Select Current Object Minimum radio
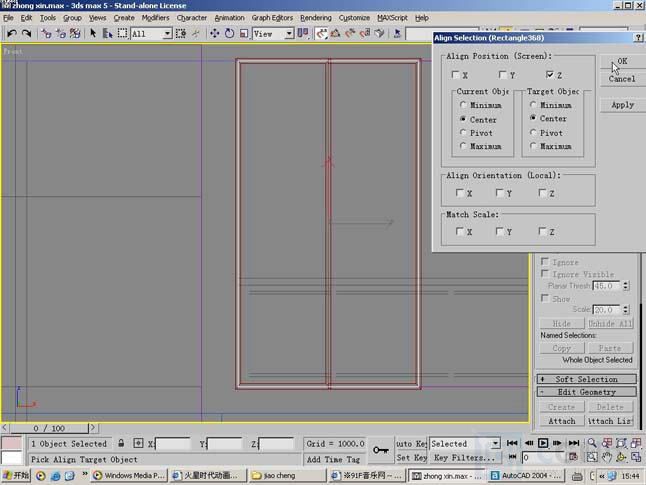Image resolution: width=646 pixels, height=485 pixels. 463,105
